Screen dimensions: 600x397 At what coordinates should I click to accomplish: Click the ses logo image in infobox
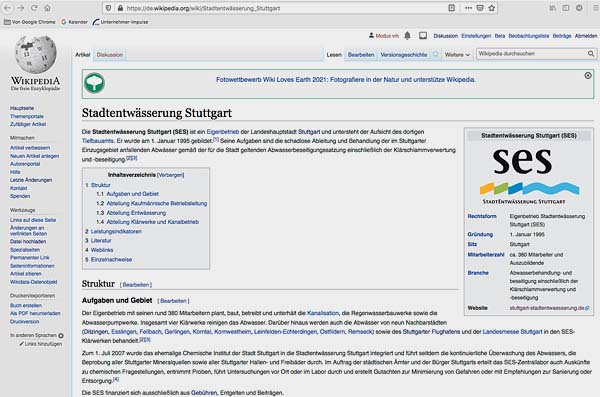[x=529, y=176]
